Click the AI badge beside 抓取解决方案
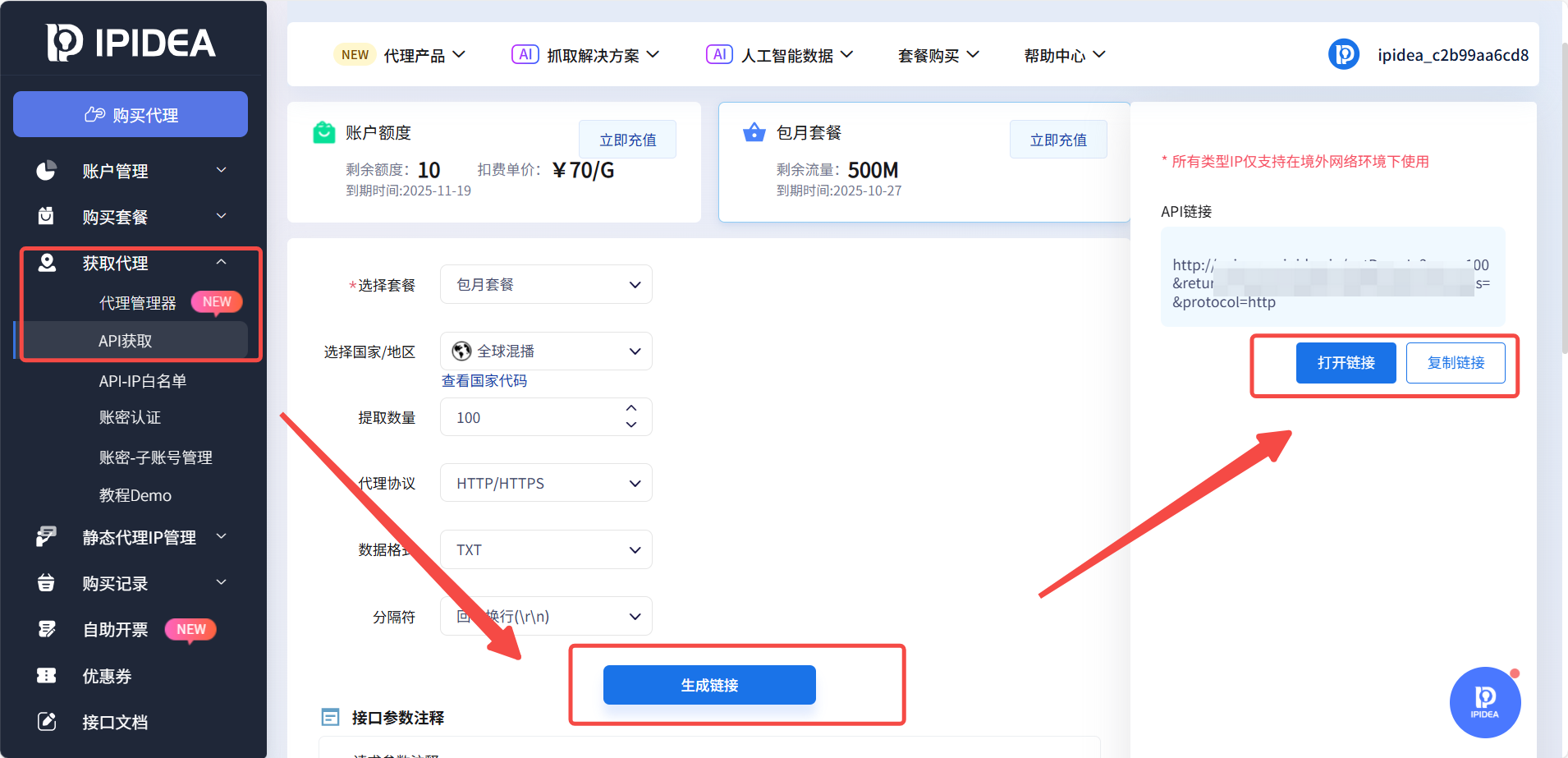The image size is (1568, 758). click(x=525, y=54)
